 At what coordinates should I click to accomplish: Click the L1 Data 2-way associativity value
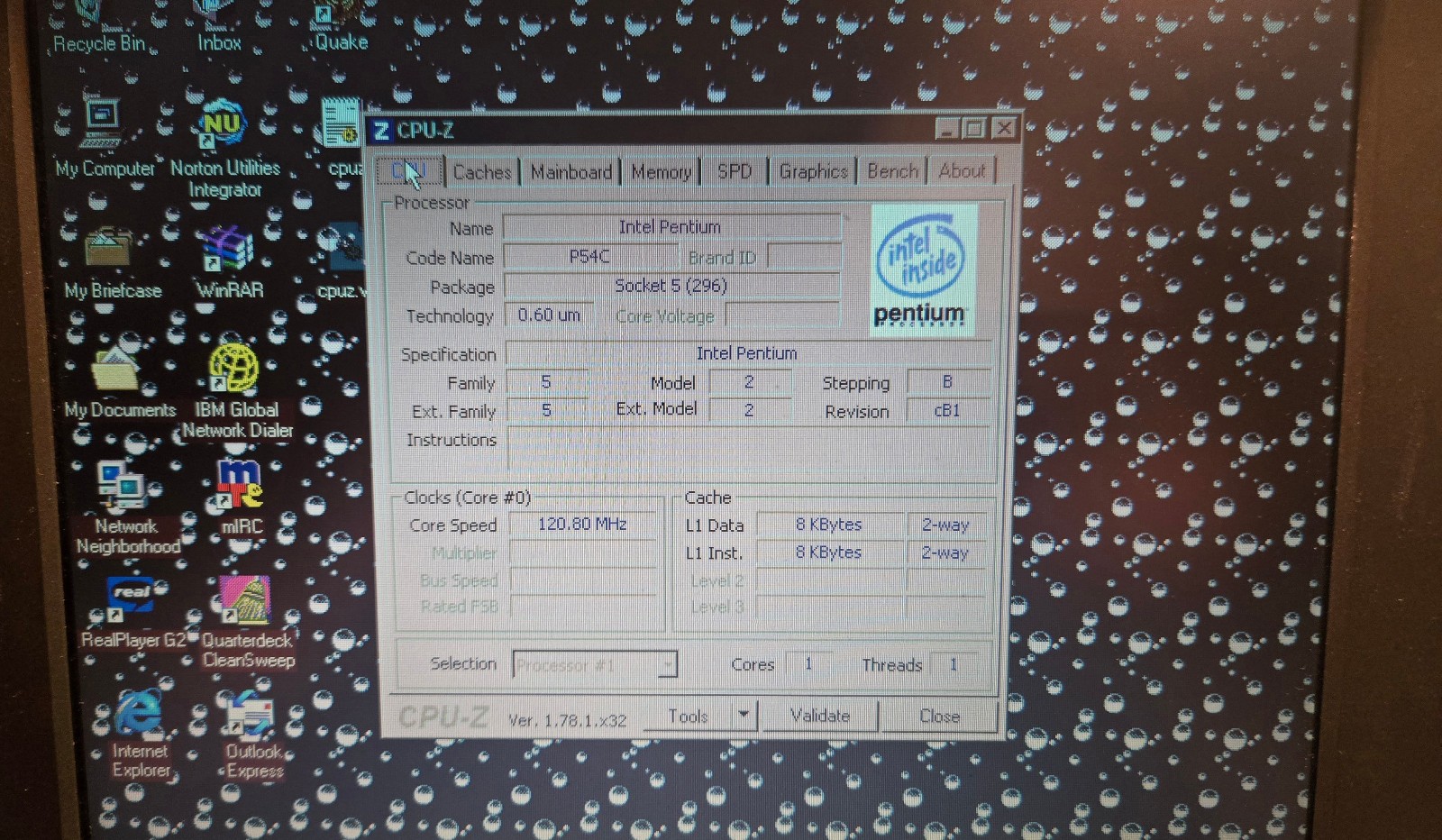(x=945, y=525)
